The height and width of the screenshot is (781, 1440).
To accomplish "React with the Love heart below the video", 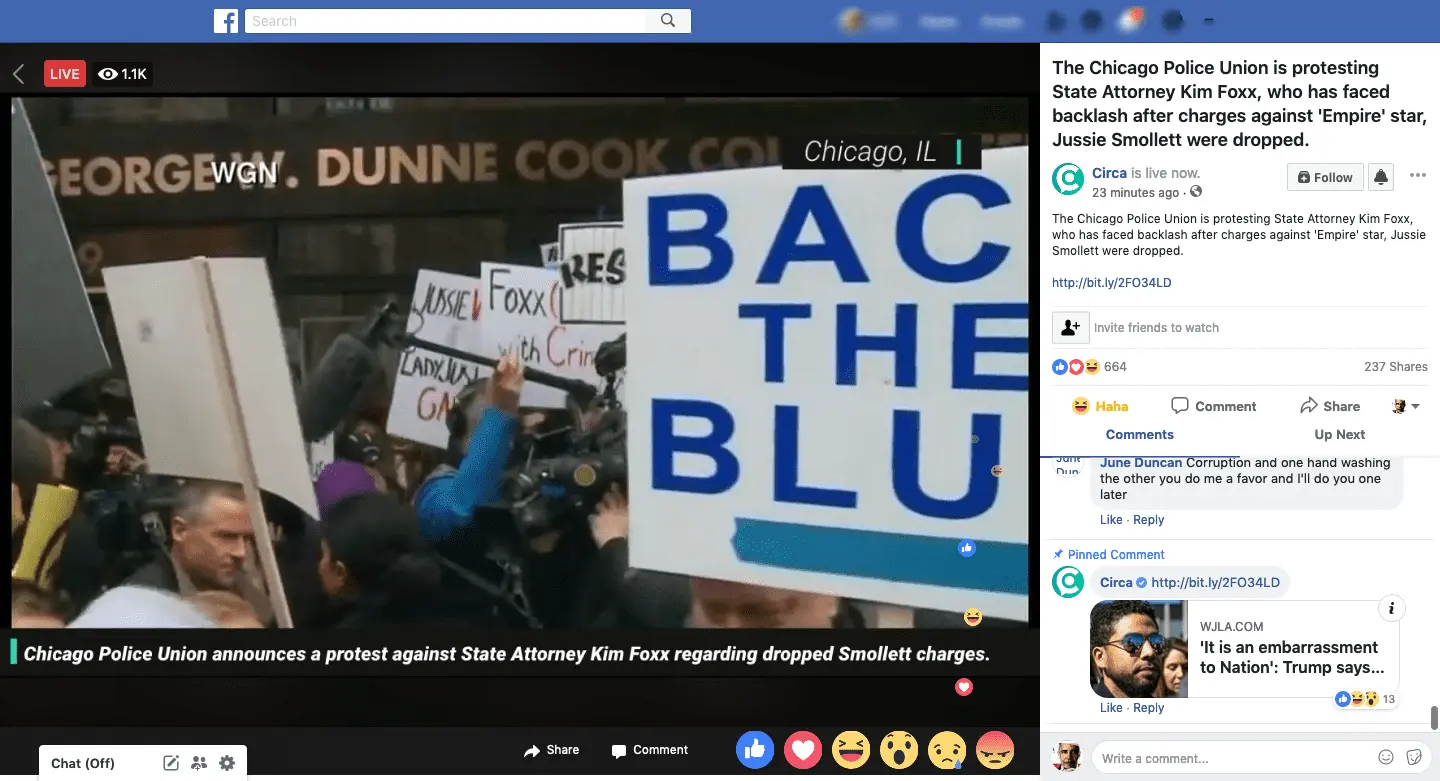I will tap(803, 749).
